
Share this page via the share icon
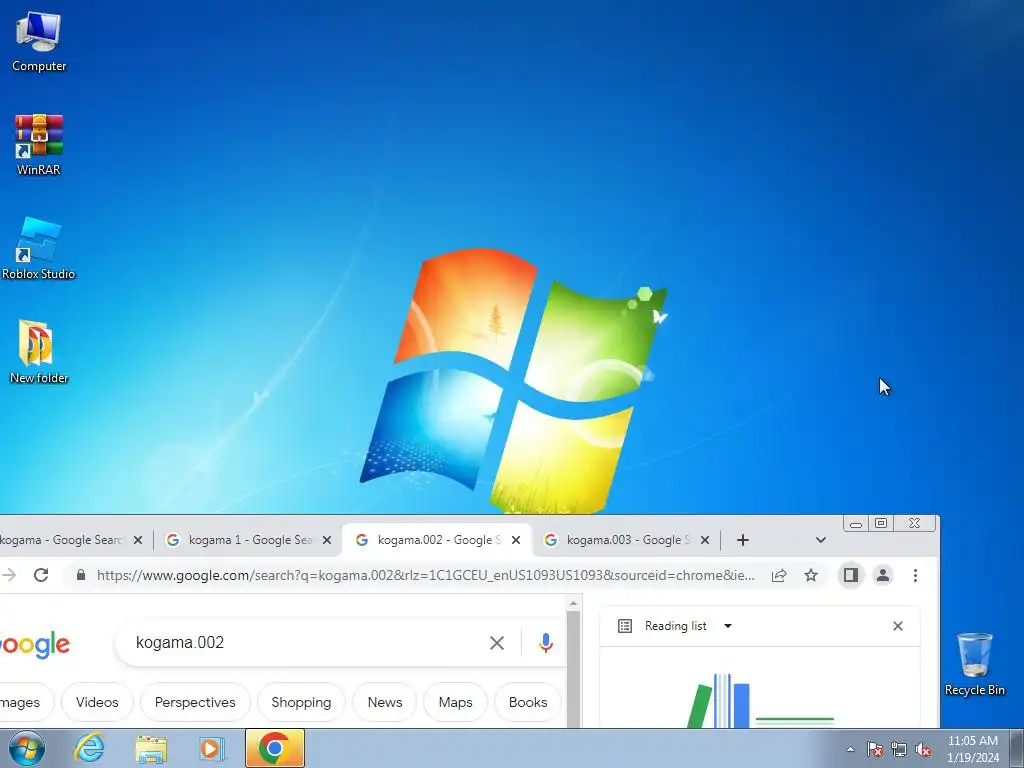click(778, 575)
